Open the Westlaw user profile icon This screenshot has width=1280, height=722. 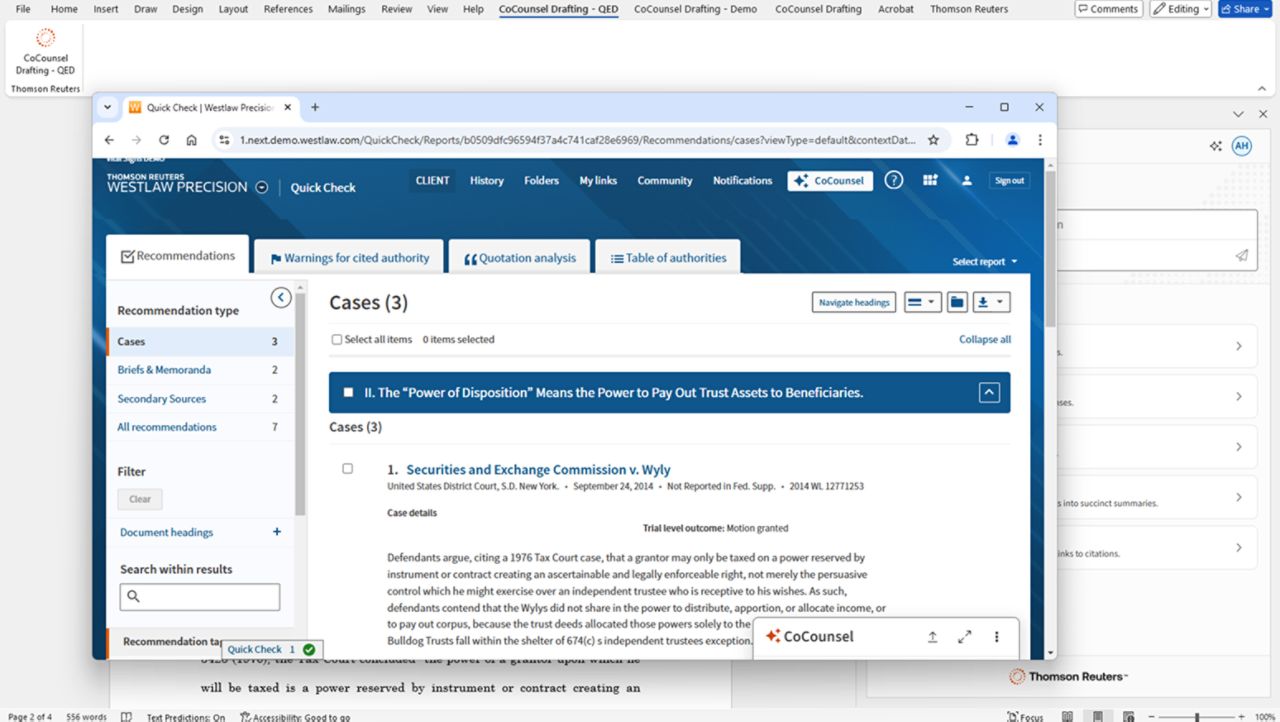pyautogui.click(x=967, y=180)
